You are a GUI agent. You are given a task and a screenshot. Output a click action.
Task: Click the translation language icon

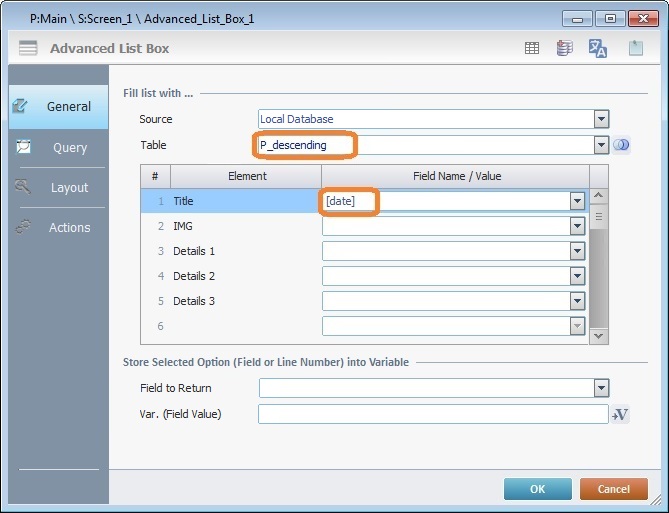click(598, 48)
